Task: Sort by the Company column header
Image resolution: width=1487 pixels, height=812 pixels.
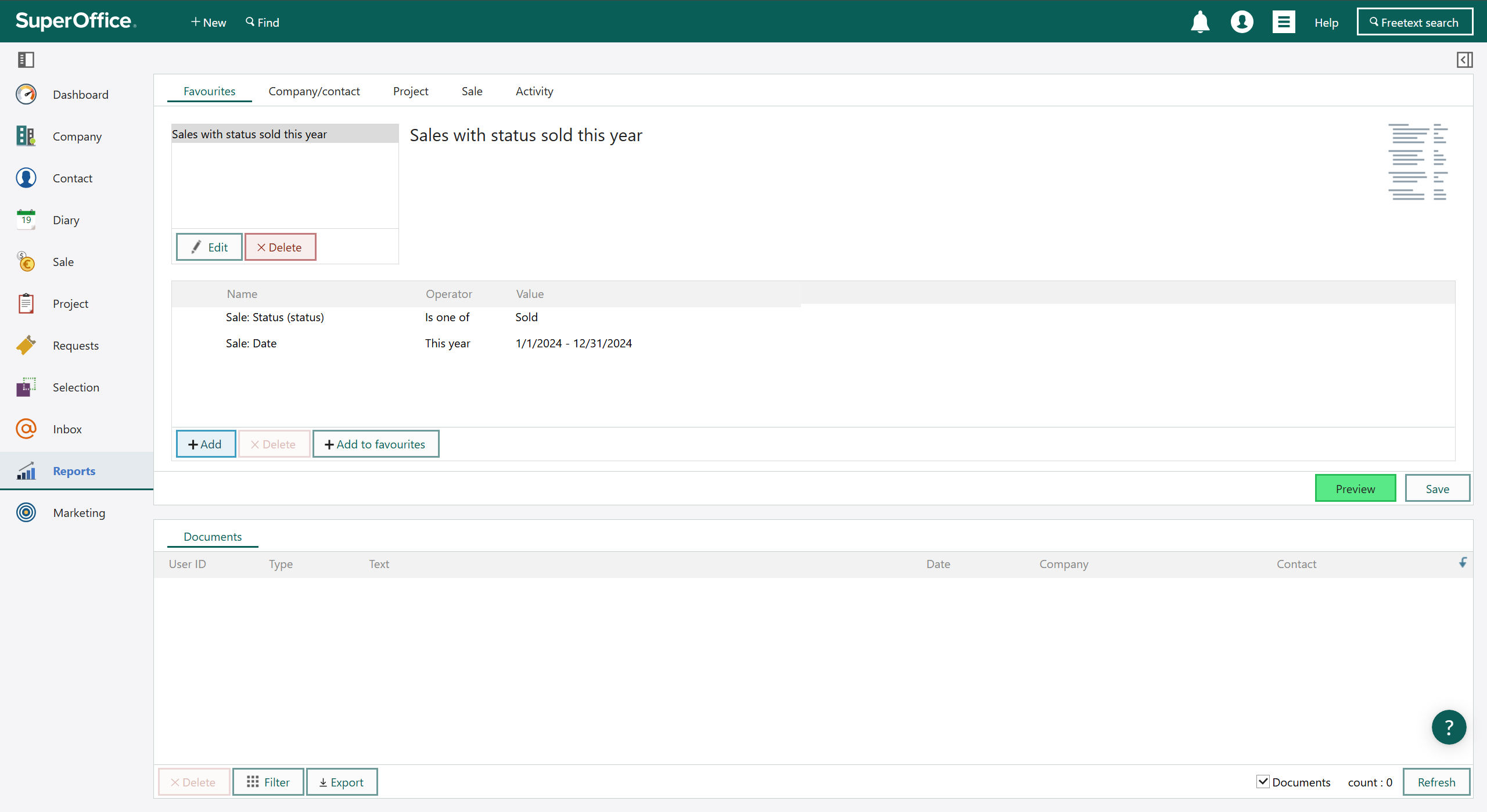Action: coord(1064,564)
